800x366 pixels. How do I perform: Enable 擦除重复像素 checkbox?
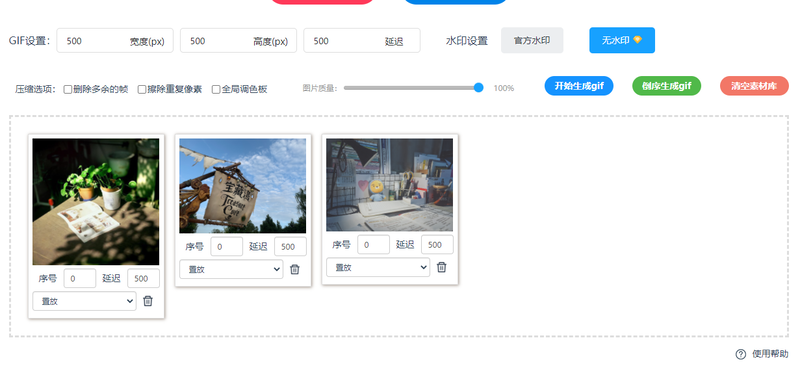142,89
